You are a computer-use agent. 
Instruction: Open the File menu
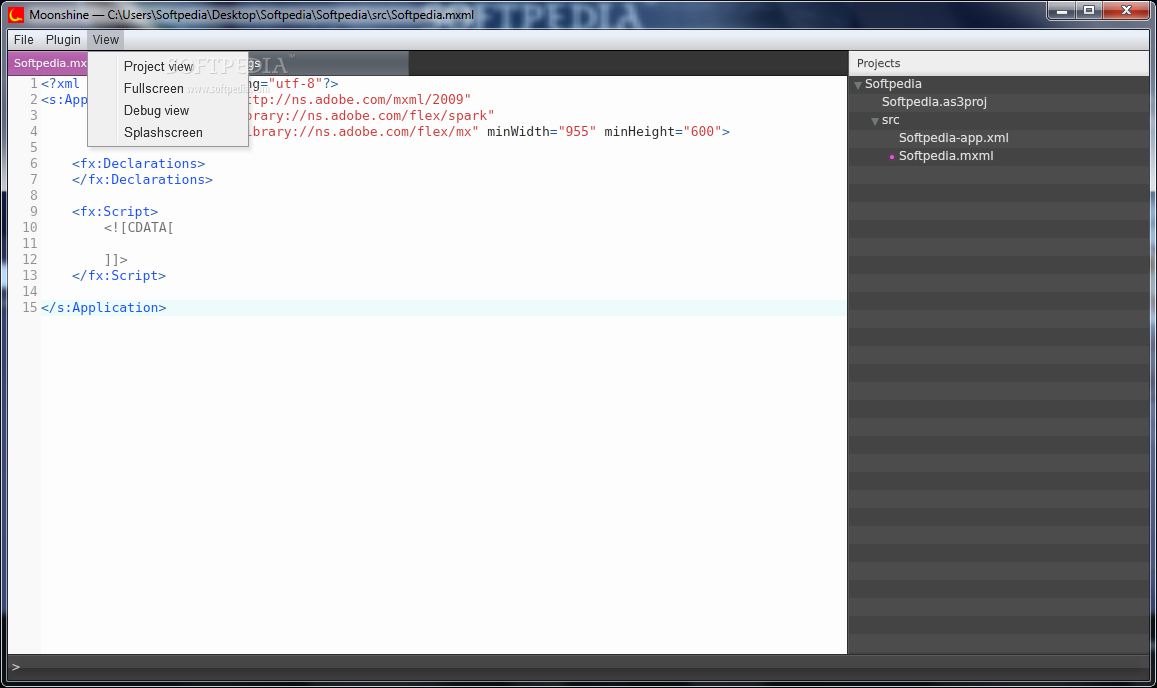[x=24, y=40]
